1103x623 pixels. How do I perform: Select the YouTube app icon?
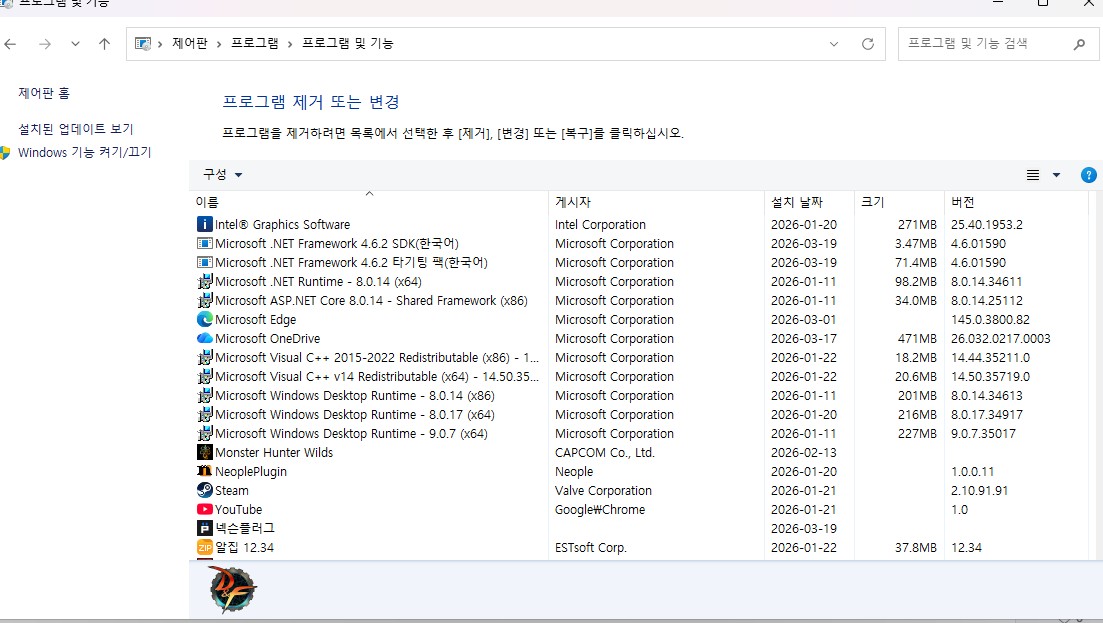click(x=205, y=510)
